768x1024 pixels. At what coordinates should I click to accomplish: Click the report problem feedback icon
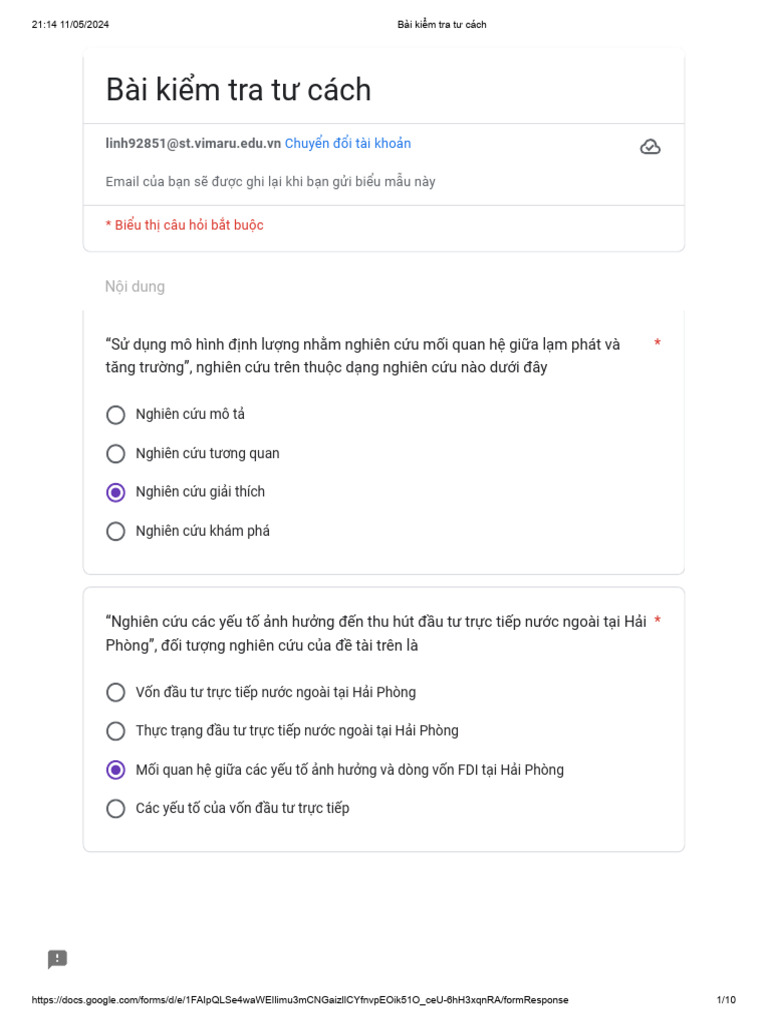[x=58, y=959]
